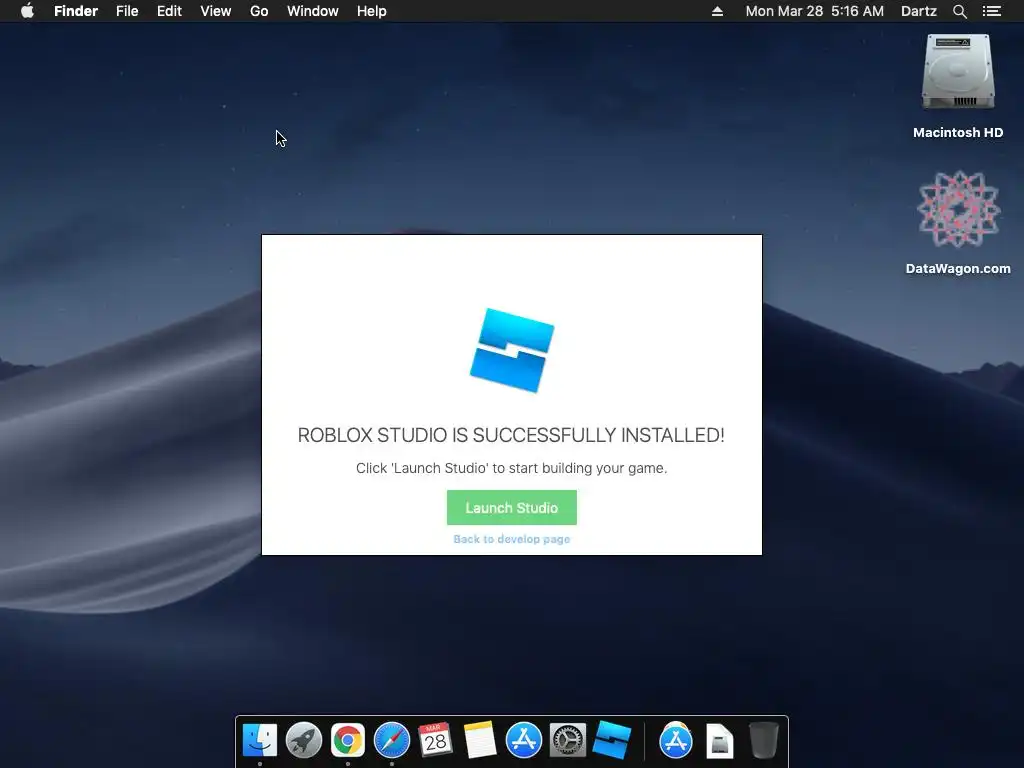Open Safari from the Dock
The image size is (1024, 768).
pos(392,740)
